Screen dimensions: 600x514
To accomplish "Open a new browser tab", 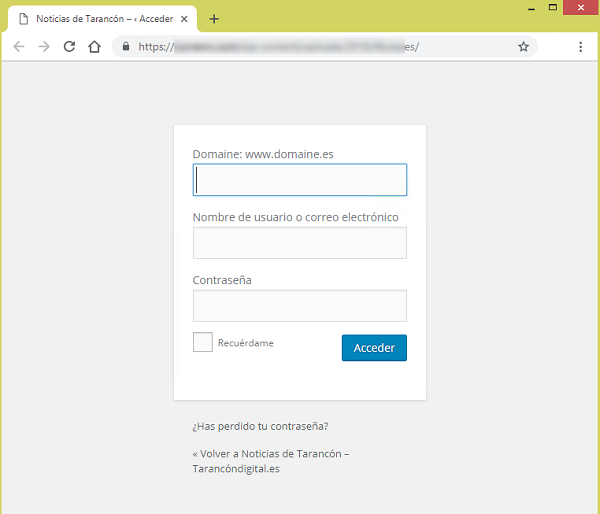I will (x=214, y=19).
